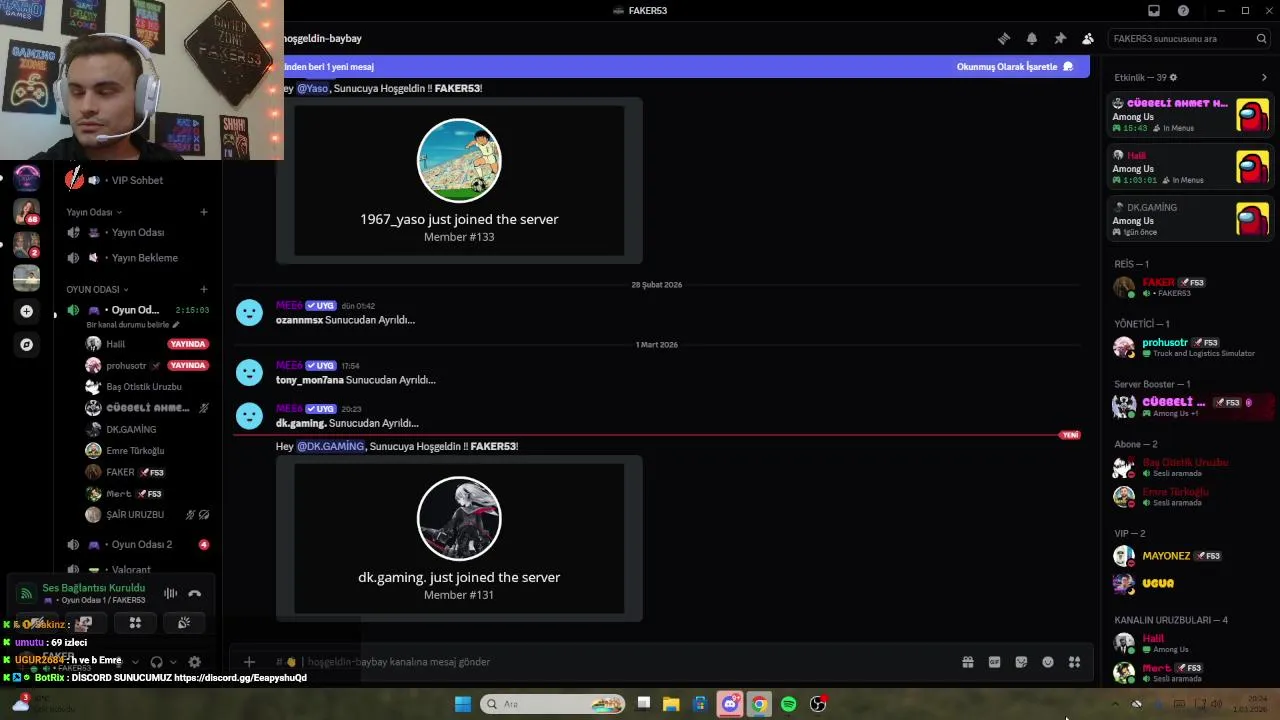Click Windows taskbar search box
The width and height of the screenshot is (1280, 720).
[x=552, y=704]
